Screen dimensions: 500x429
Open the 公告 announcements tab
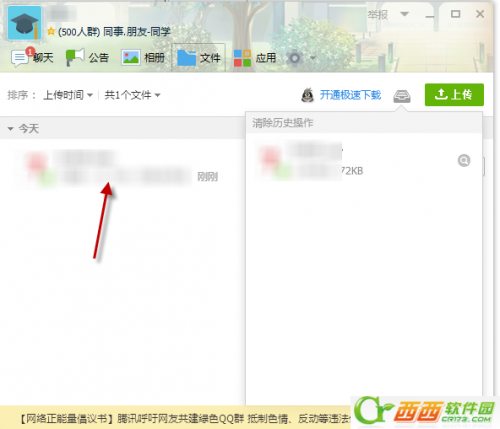coord(87,58)
